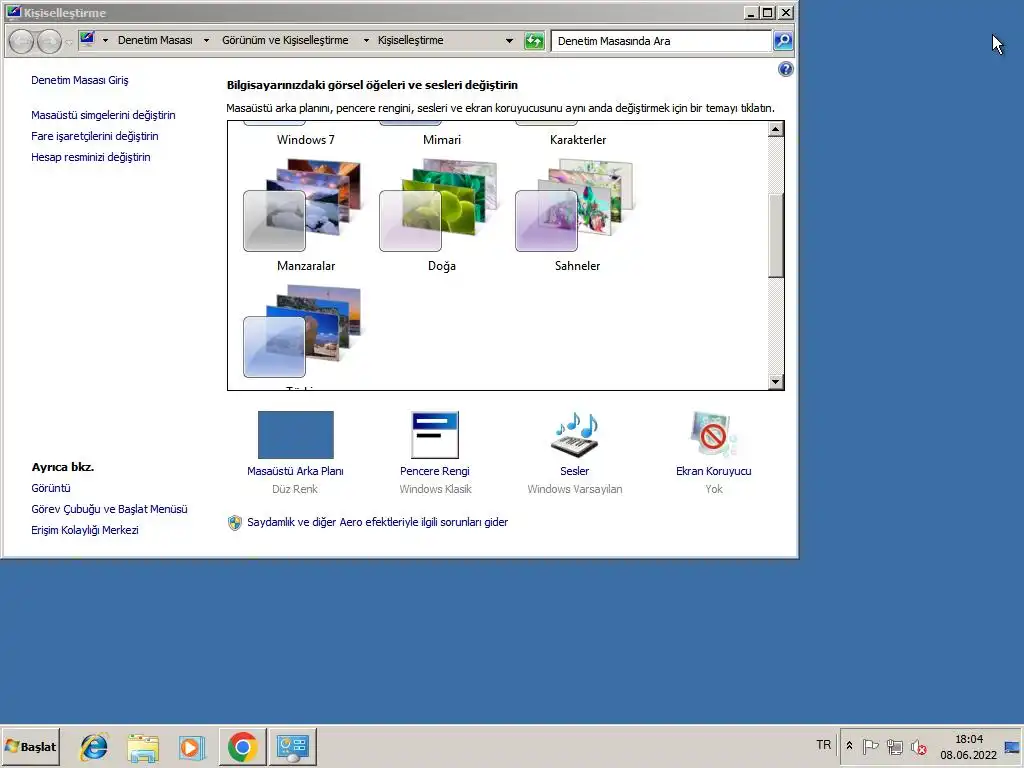Screen dimensions: 1024x768
Task: Open Görüntü link under Ayrıca bkz.
Action: pos(51,488)
